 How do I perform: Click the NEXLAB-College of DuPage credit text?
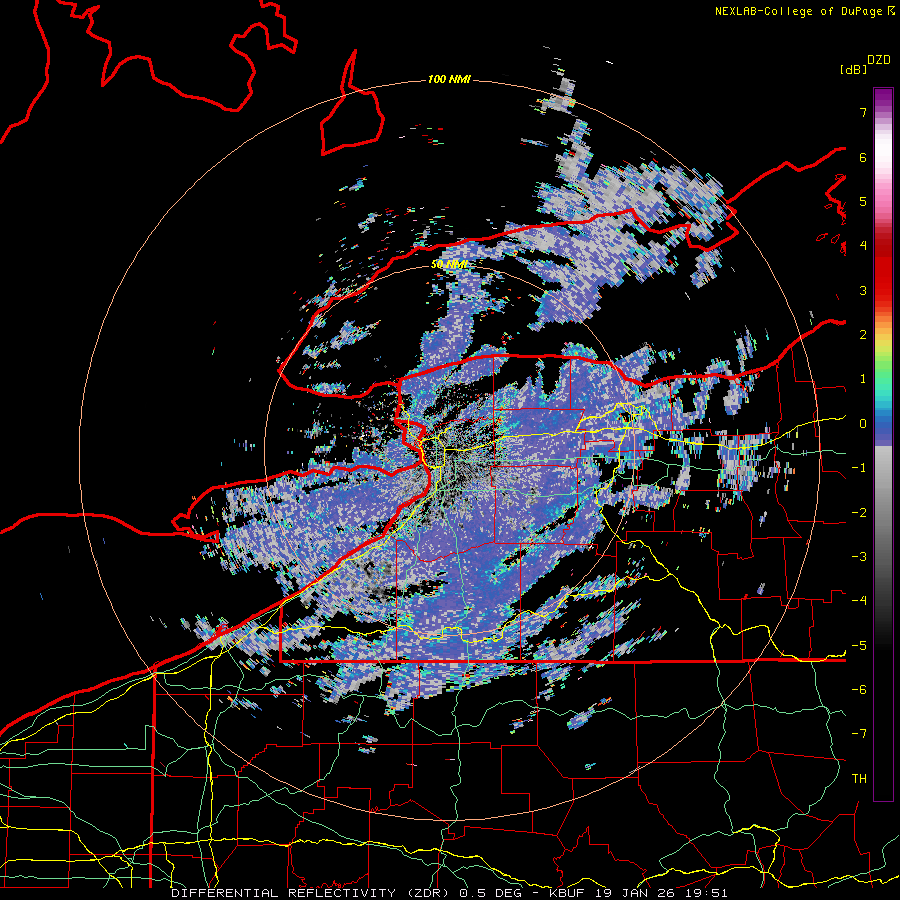(800, 11)
